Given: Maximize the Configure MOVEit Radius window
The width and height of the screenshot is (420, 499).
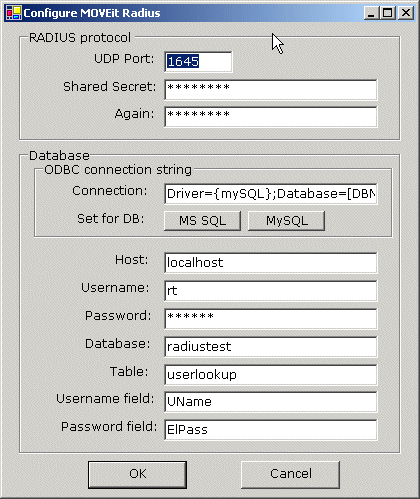Looking at the screenshot, I should coord(388,13).
